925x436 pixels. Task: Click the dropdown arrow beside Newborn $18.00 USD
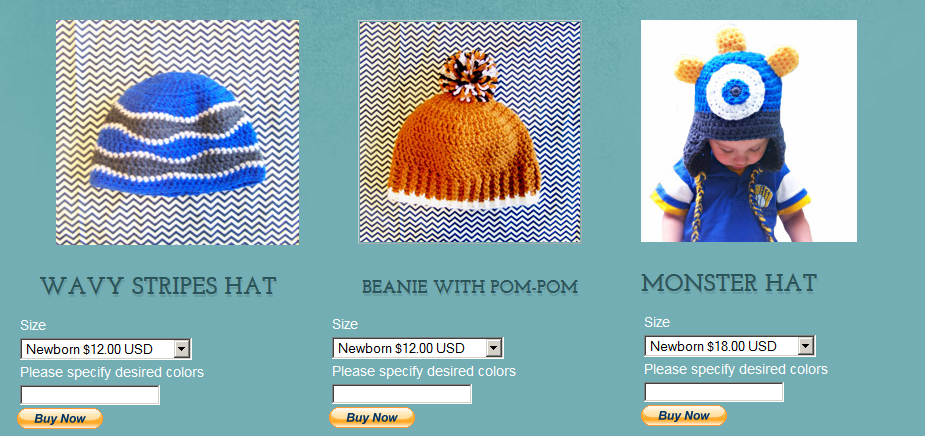(x=806, y=346)
